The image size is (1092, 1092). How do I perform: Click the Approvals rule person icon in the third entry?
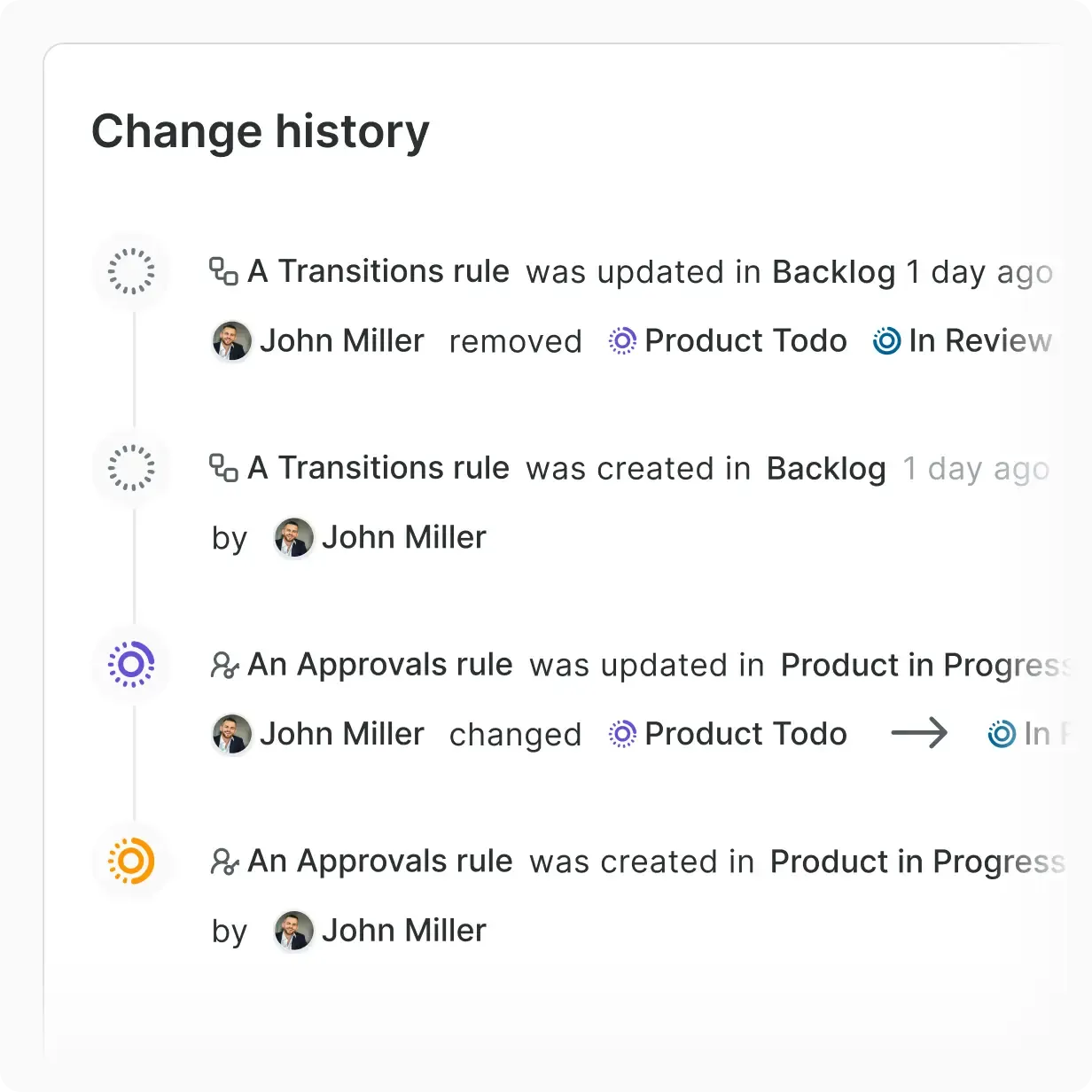(x=225, y=664)
